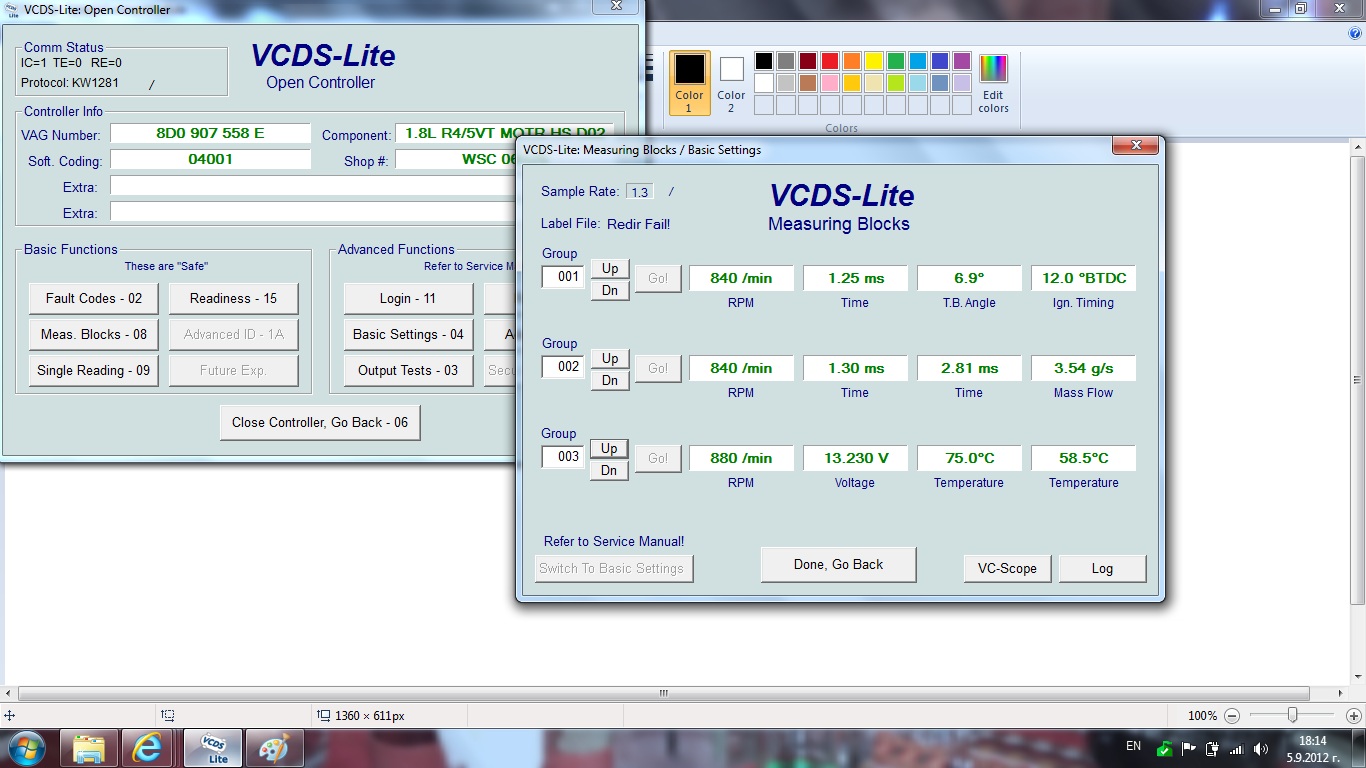Viewport: 1366px width, 768px height.
Task: Switch to Paint in the taskbar
Action: coord(272,748)
